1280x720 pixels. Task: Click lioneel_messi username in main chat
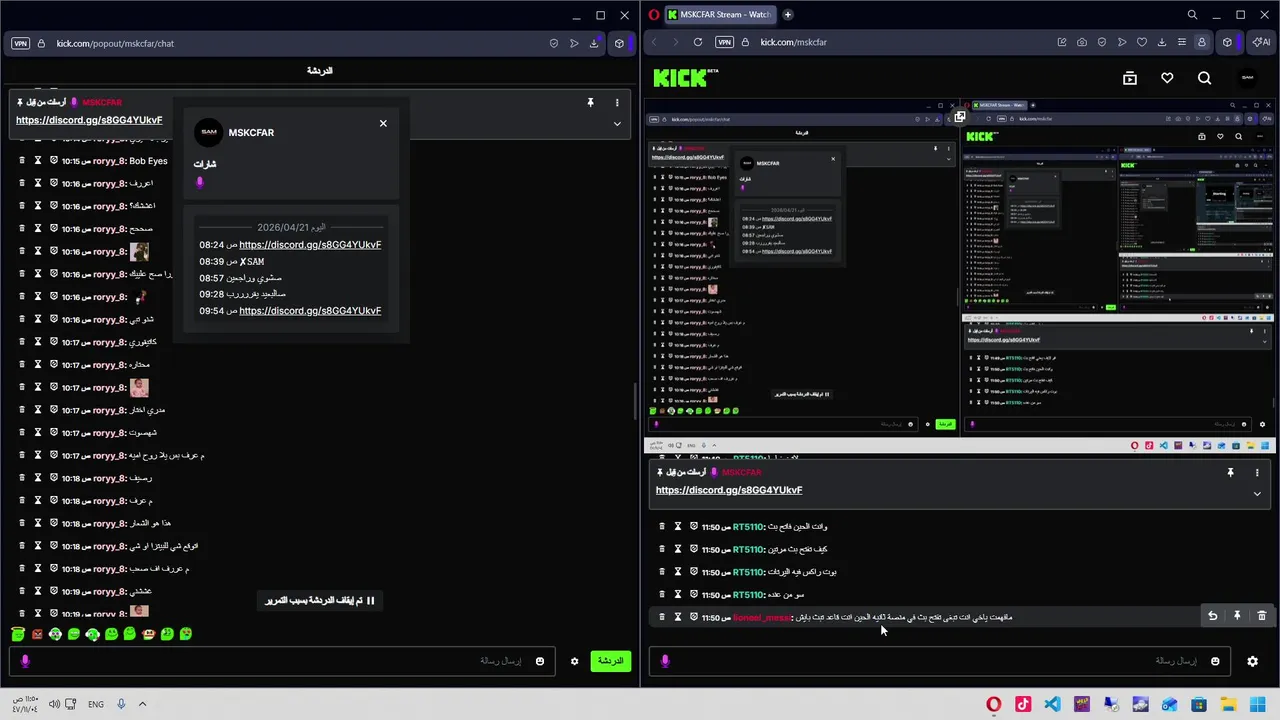point(761,617)
